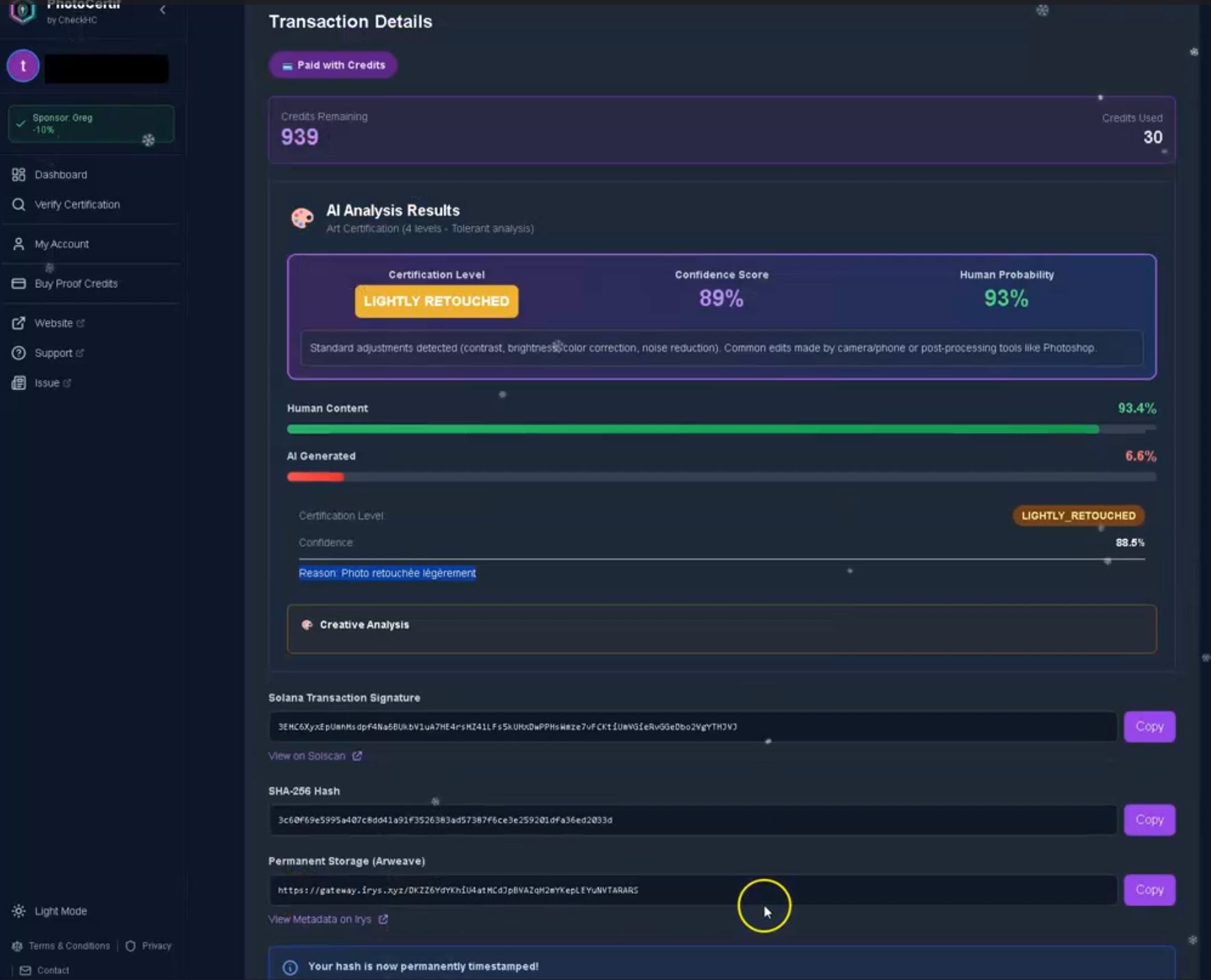Click the Dashboard grid icon
Screen dimensions: 1211x980
pos(19,175)
